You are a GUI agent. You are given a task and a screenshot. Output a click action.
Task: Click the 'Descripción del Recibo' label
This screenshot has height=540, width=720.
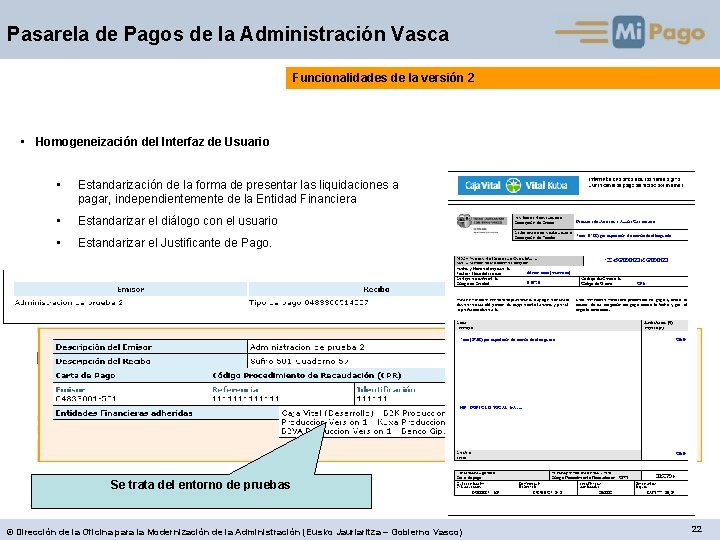pos(103,361)
